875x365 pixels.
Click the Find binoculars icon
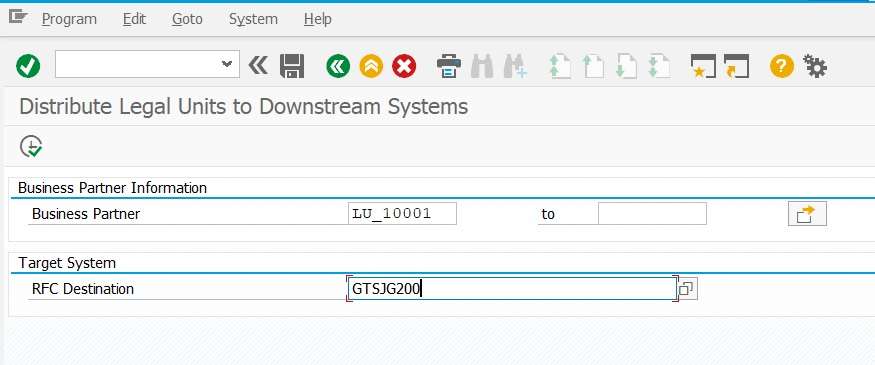(x=482, y=66)
